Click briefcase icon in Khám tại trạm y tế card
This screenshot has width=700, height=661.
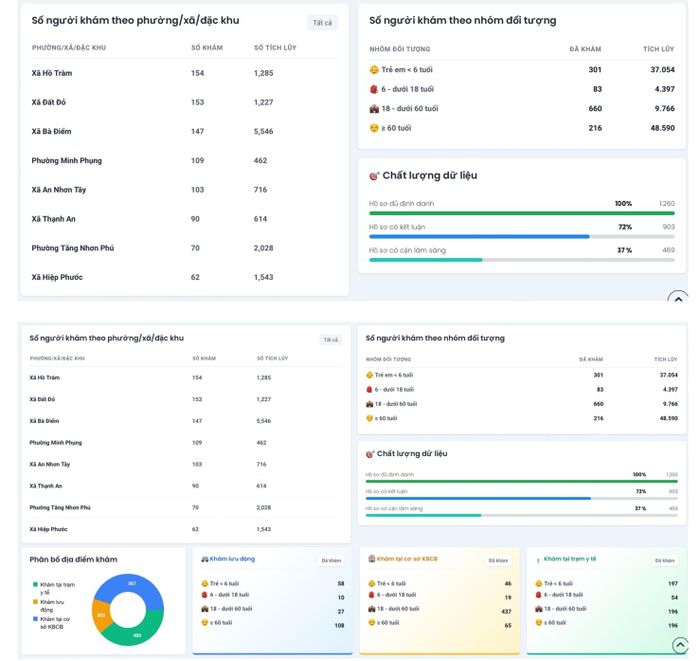(x=538, y=609)
